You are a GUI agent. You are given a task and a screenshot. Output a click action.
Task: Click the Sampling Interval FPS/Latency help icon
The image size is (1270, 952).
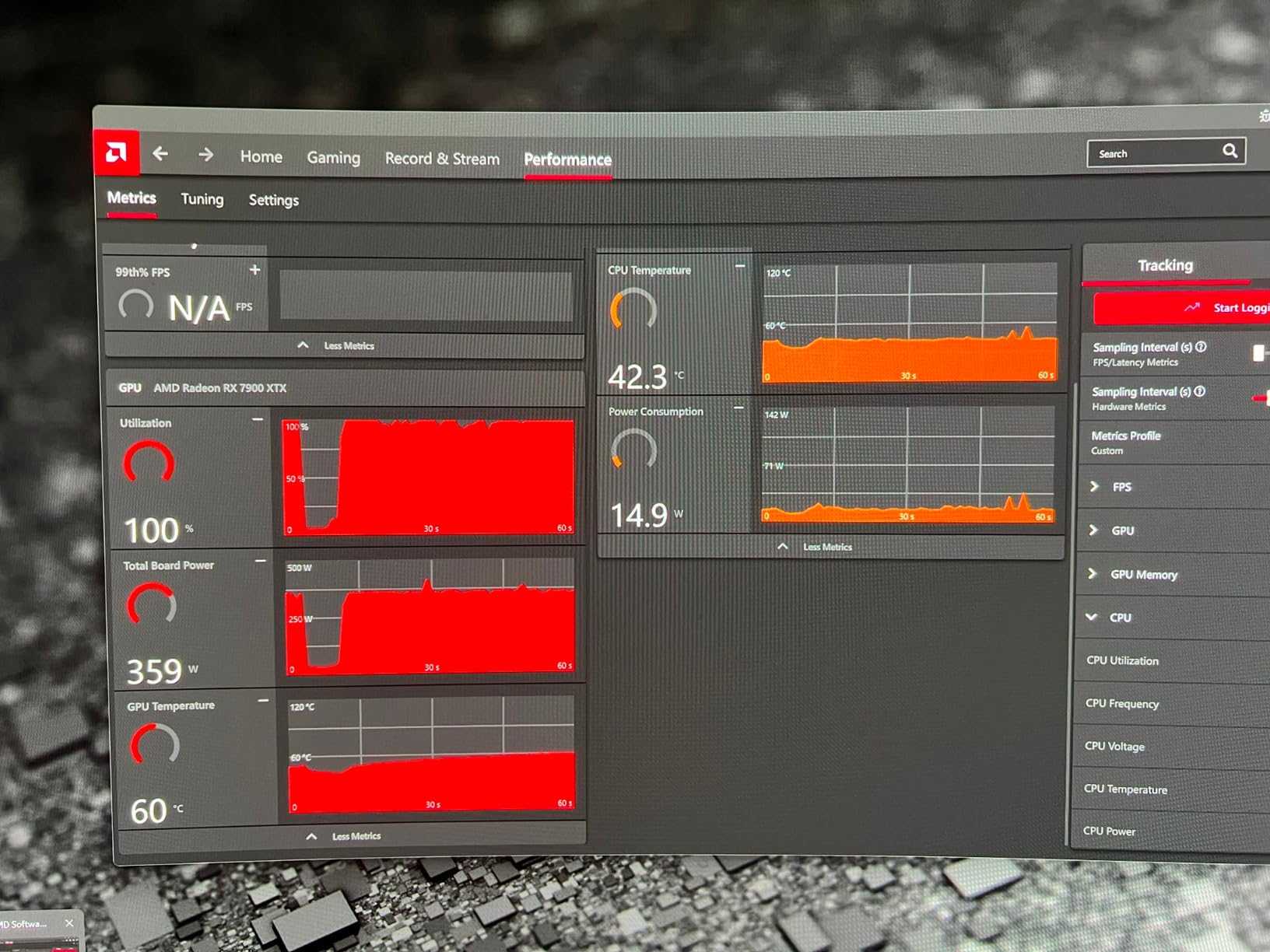click(1201, 347)
